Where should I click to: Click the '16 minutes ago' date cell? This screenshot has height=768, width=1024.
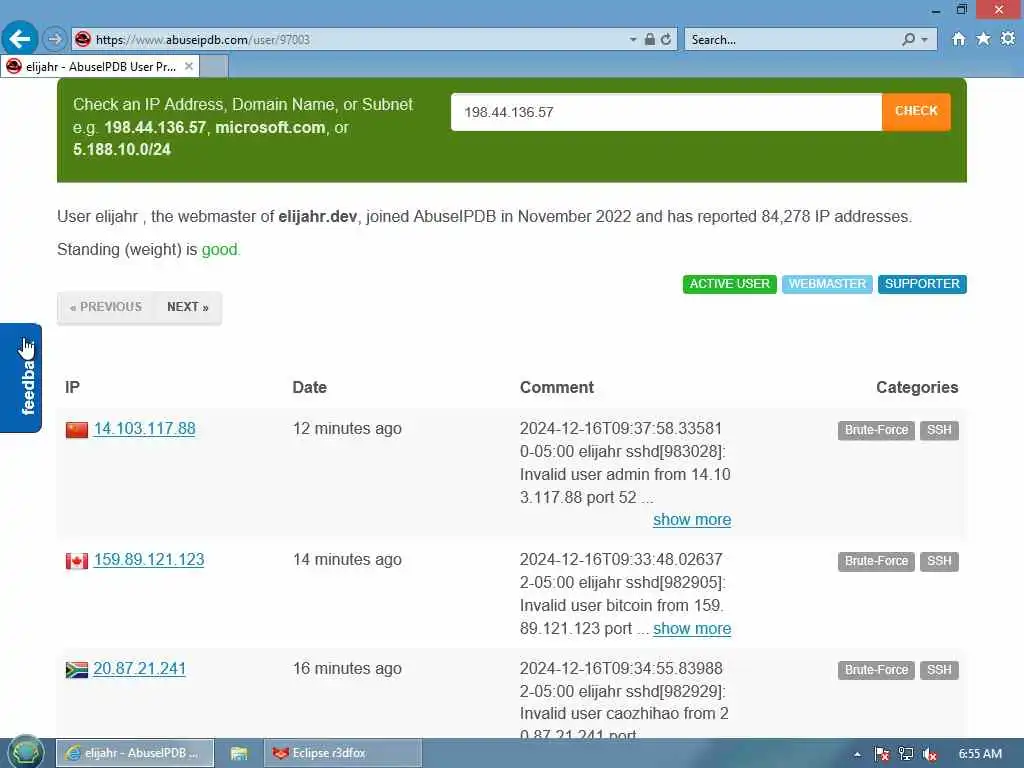coord(347,669)
